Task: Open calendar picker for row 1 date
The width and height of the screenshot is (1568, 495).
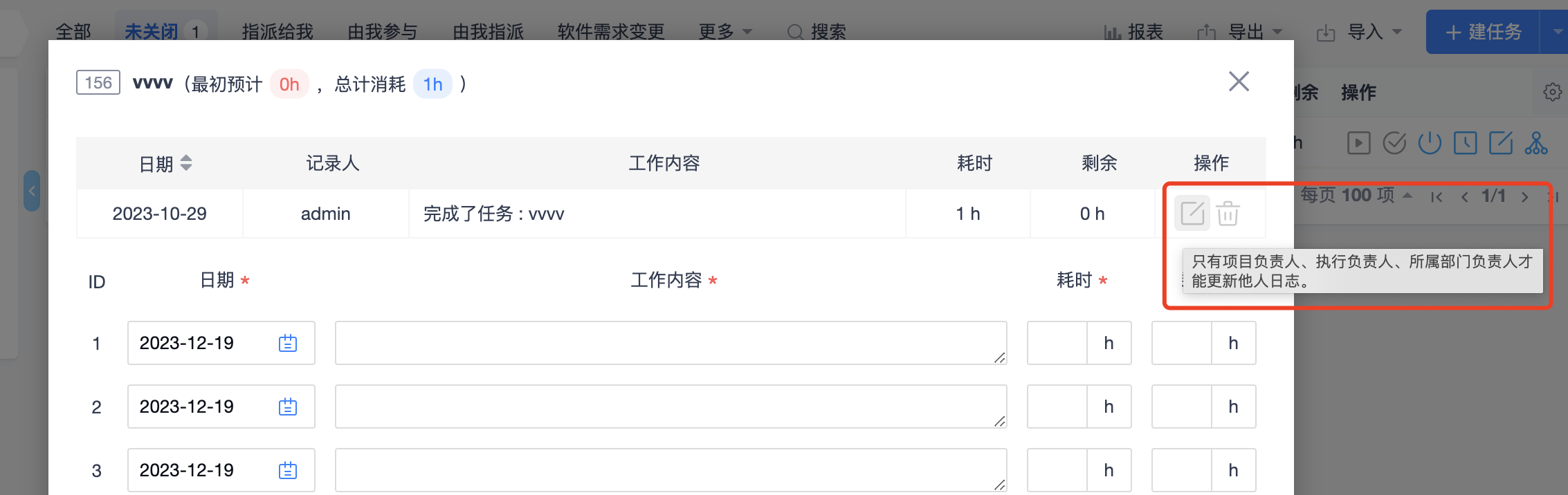Action: (x=288, y=343)
